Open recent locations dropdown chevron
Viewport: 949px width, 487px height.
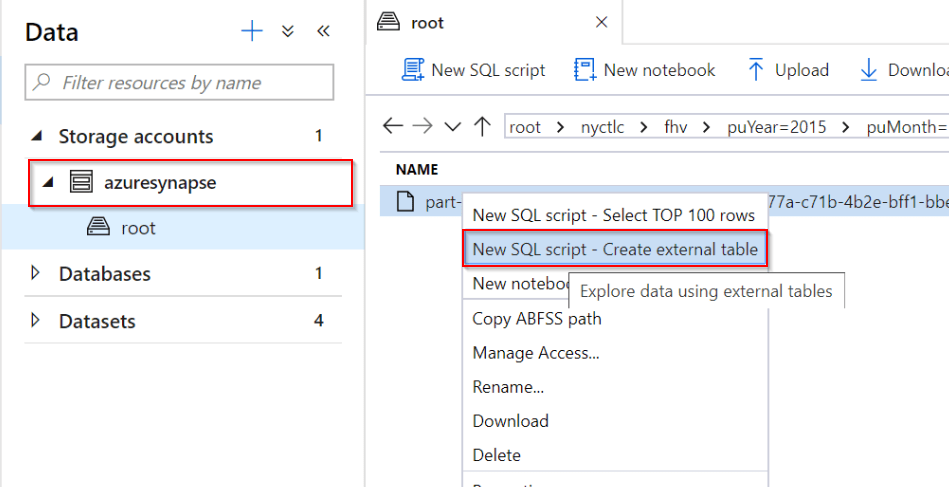point(452,126)
